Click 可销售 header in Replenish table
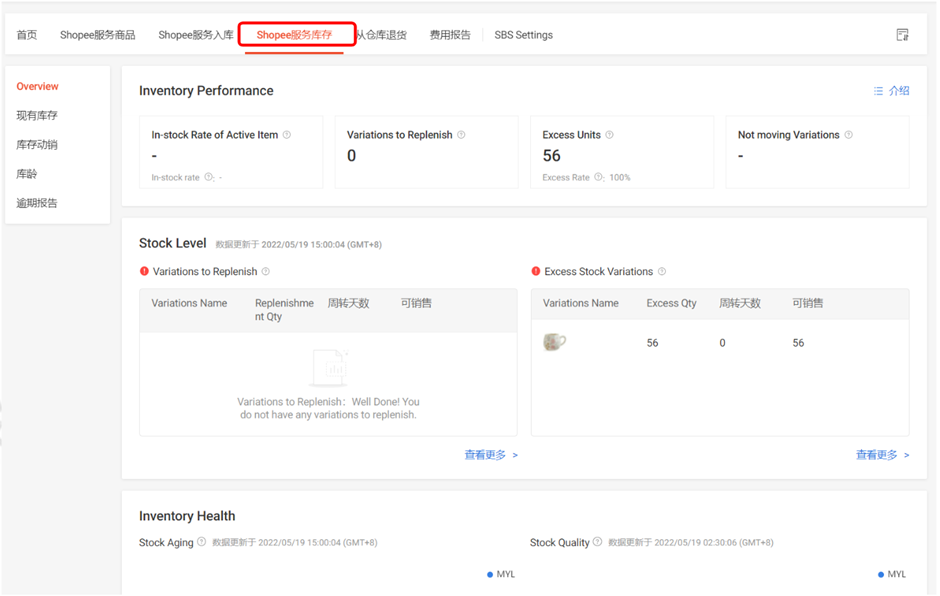 click(x=416, y=303)
